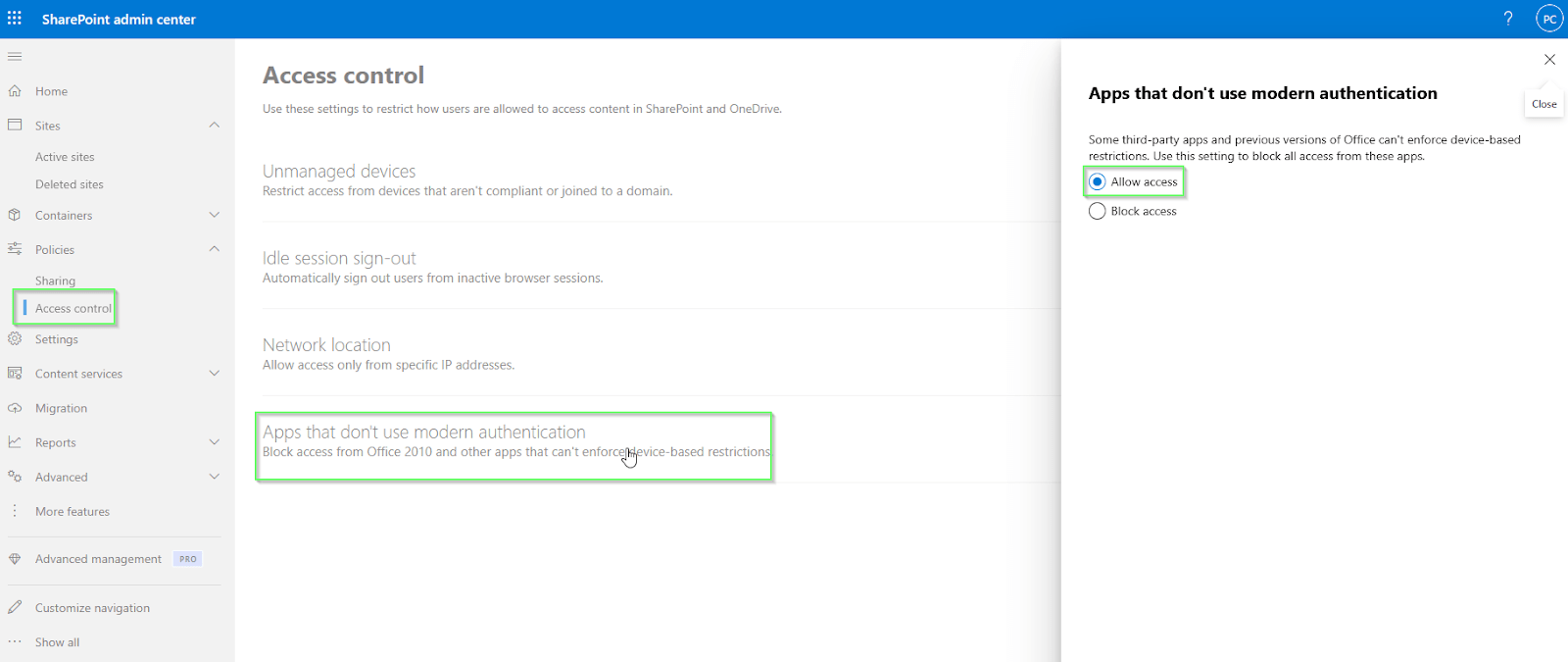This screenshot has height=662, width=1568.
Task: Select the Block access radio button
Action: pos(1098,211)
